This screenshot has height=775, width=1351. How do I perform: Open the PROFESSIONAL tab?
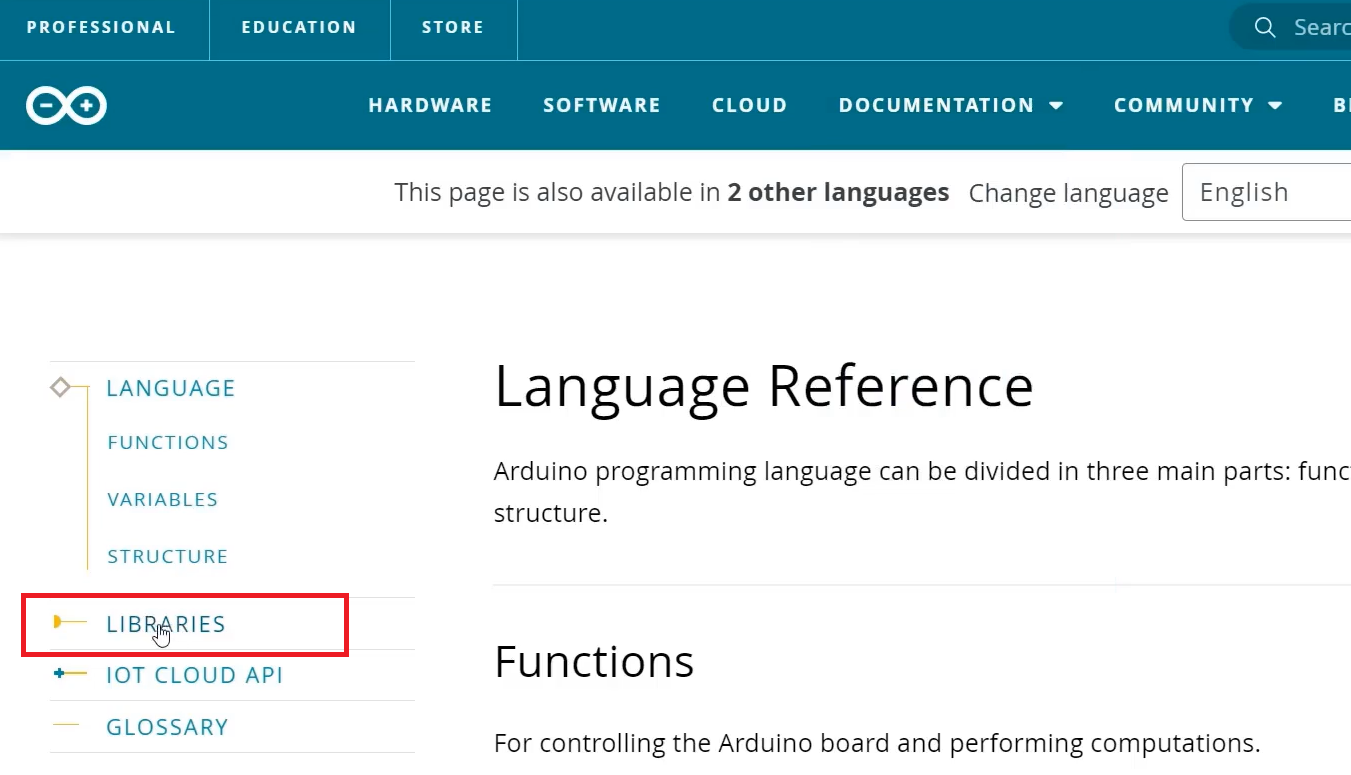(x=101, y=28)
